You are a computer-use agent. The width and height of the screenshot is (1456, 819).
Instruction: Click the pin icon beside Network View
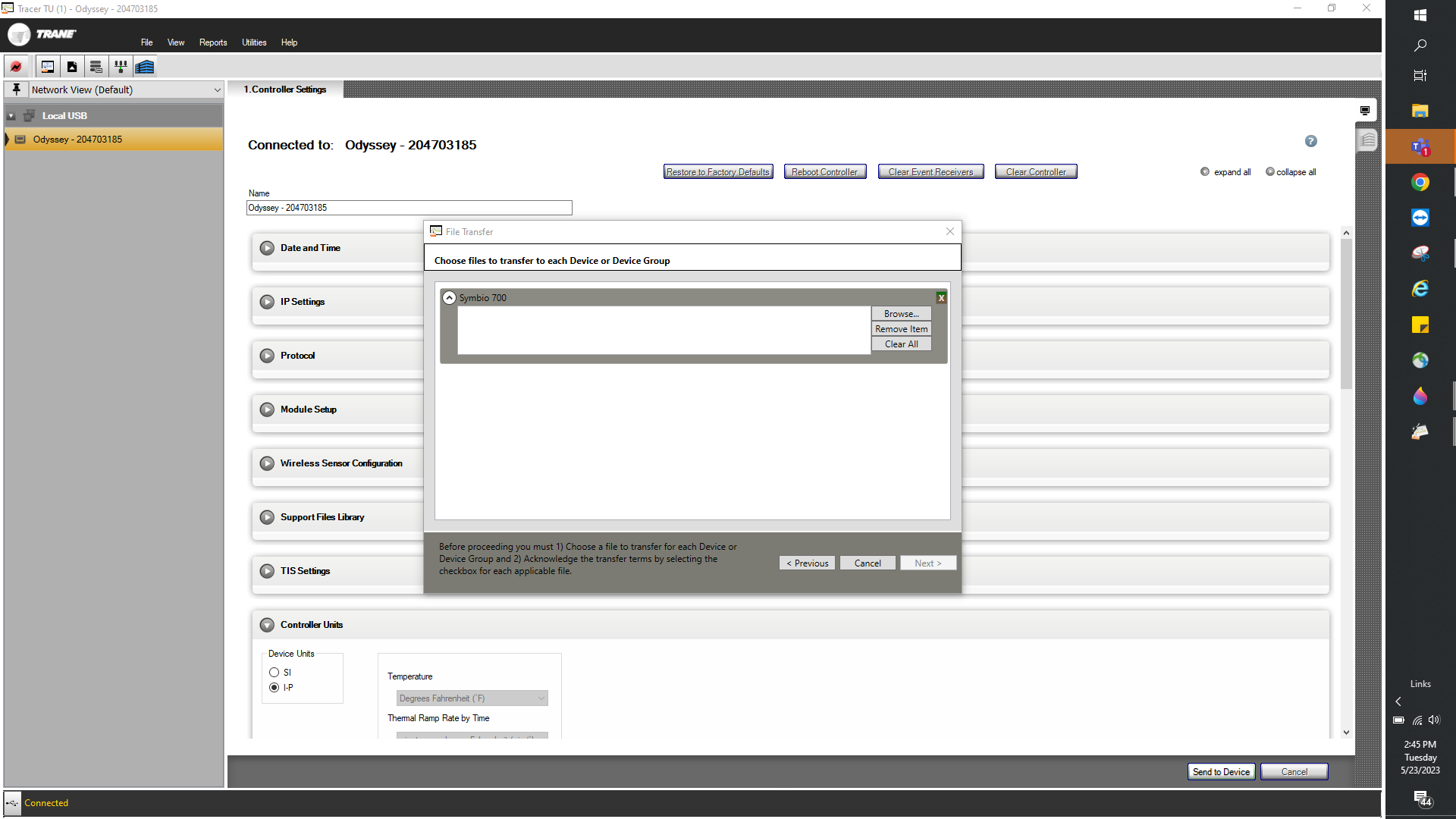(x=16, y=89)
